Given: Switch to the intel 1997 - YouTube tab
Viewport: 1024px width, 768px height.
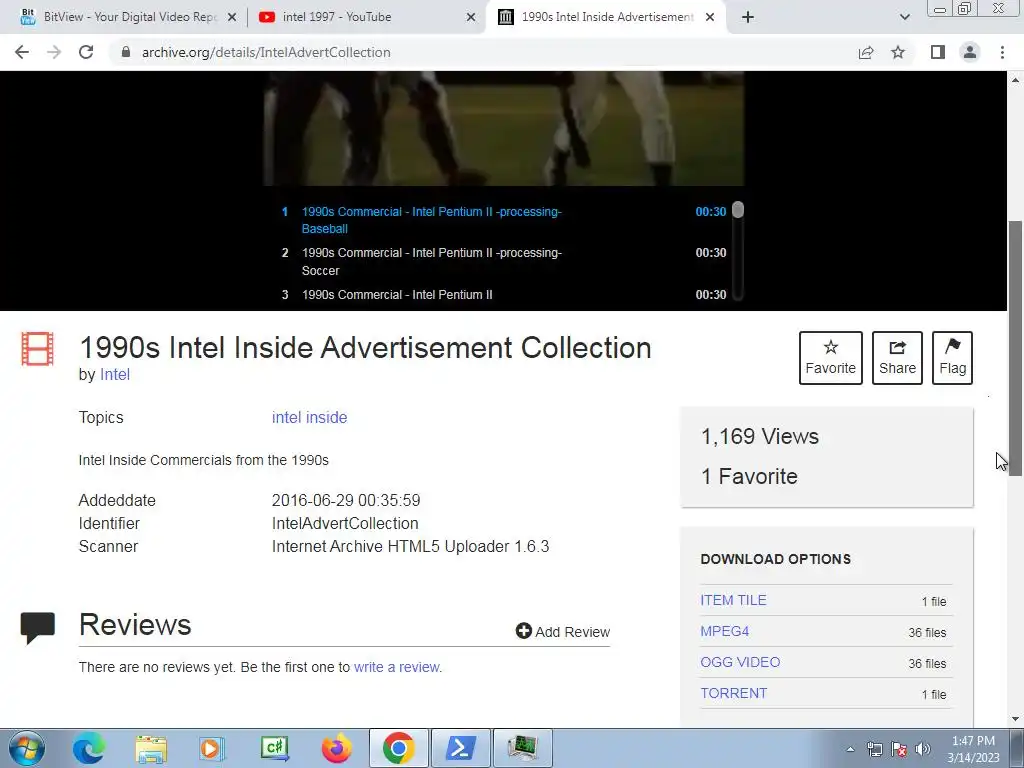Looking at the screenshot, I should [366, 17].
